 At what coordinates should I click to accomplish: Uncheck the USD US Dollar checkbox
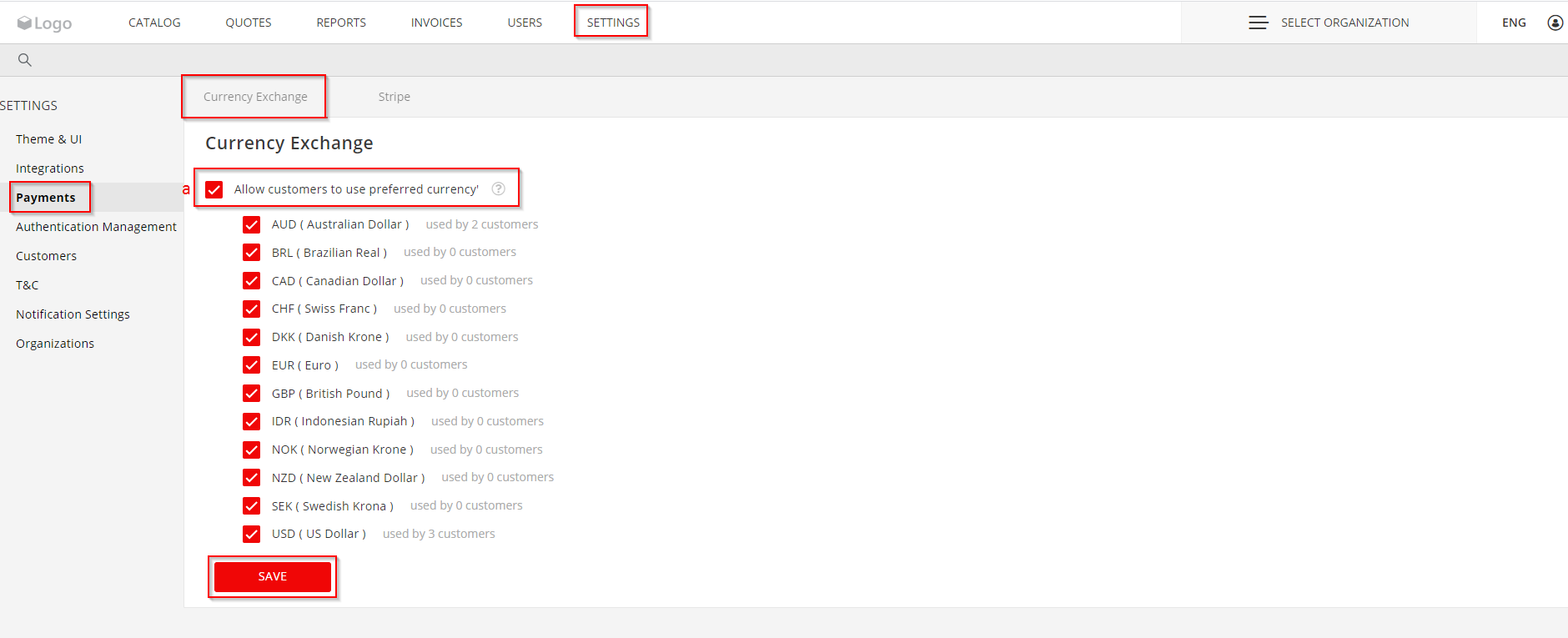251,534
